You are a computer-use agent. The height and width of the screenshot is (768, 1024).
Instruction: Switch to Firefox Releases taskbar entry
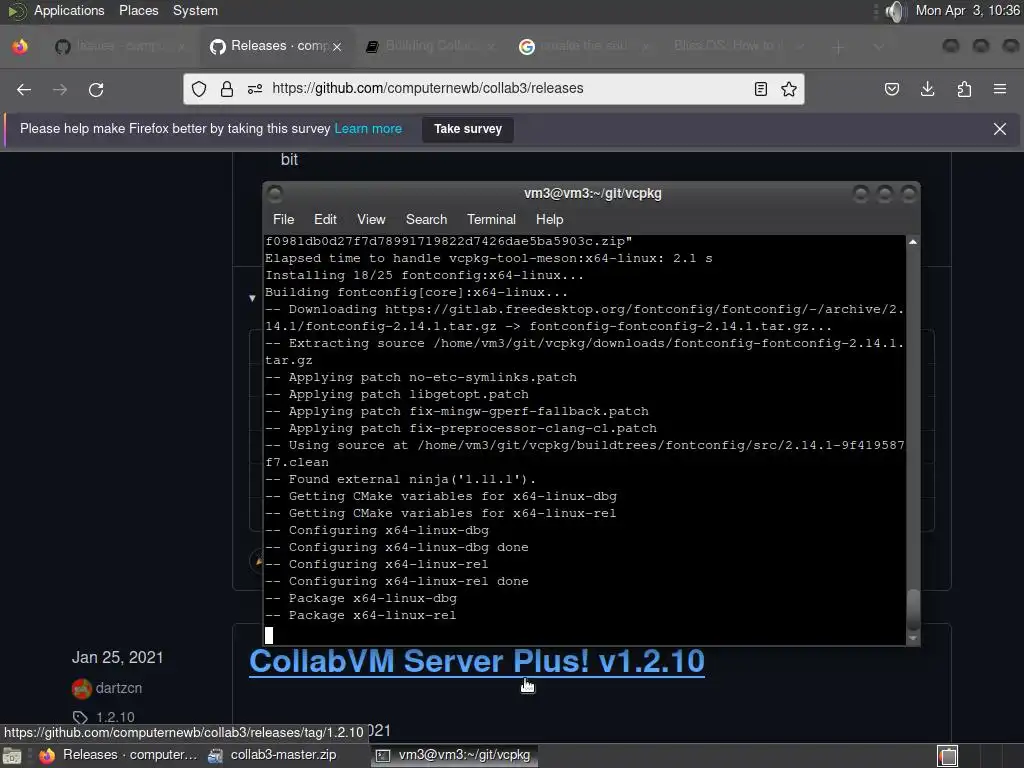point(118,755)
